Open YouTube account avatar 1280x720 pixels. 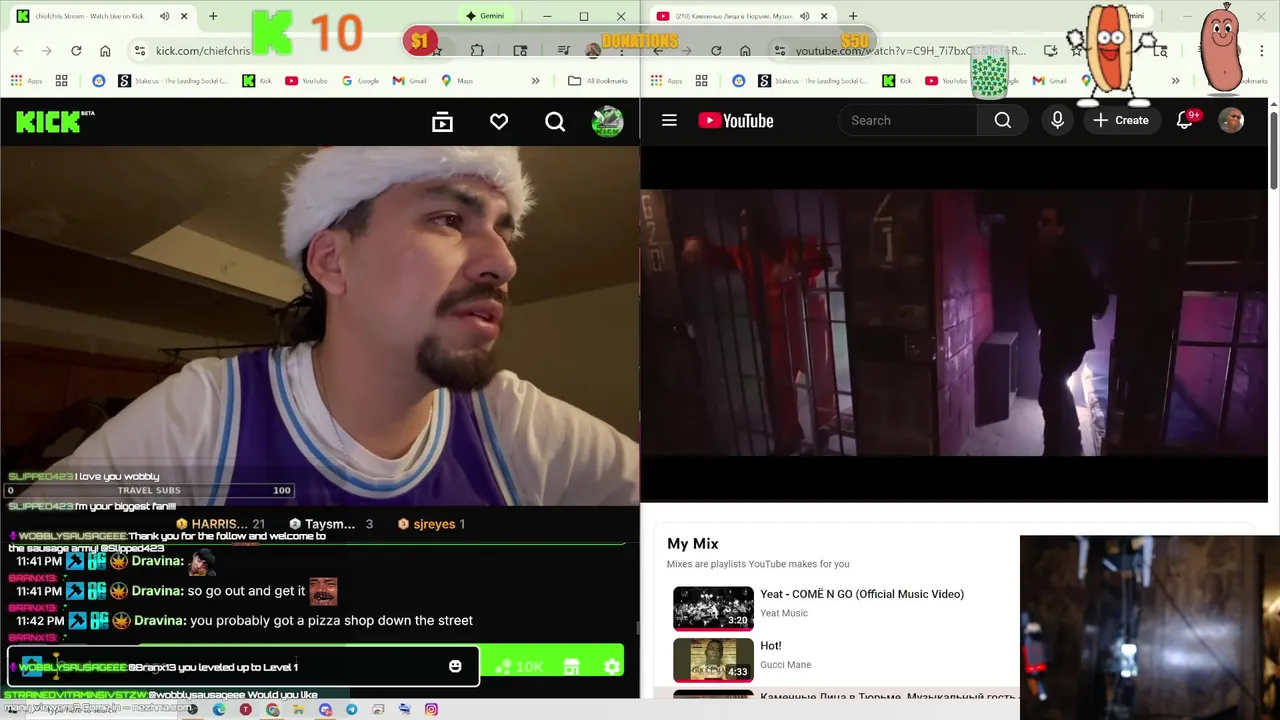[1231, 120]
